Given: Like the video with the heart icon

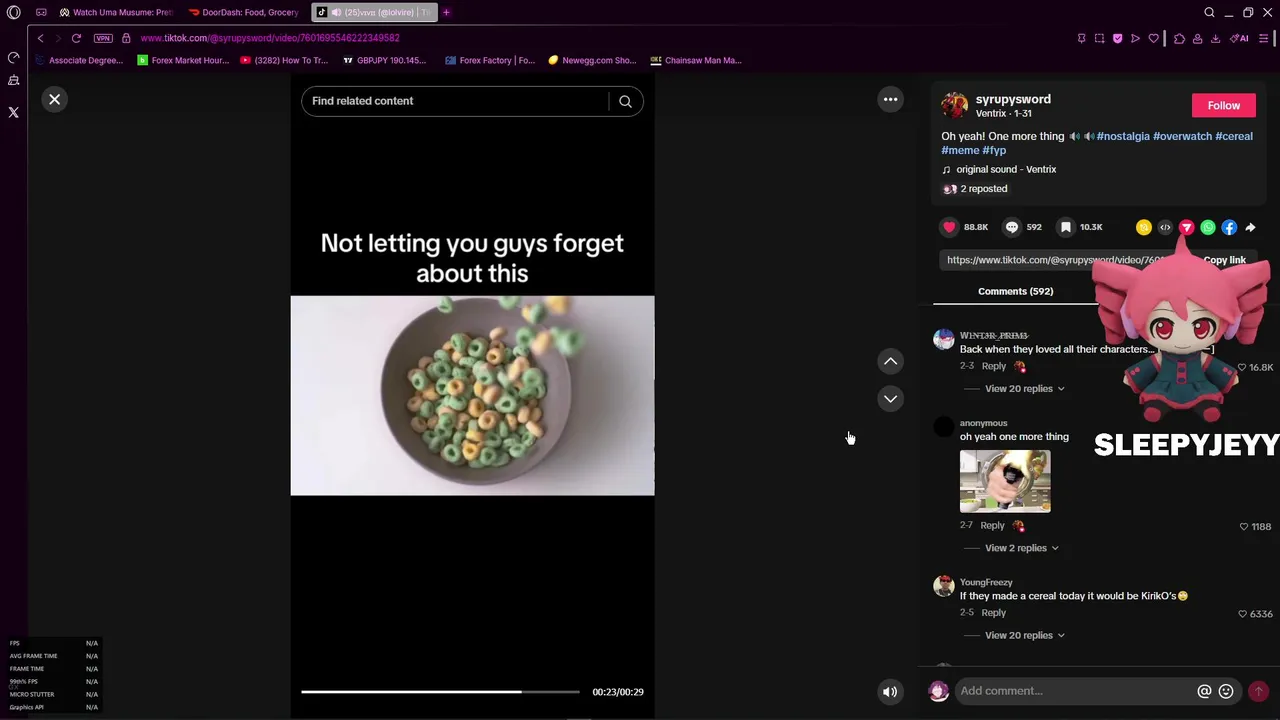Looking at the screenshot, I should click(x=949, y=227).
